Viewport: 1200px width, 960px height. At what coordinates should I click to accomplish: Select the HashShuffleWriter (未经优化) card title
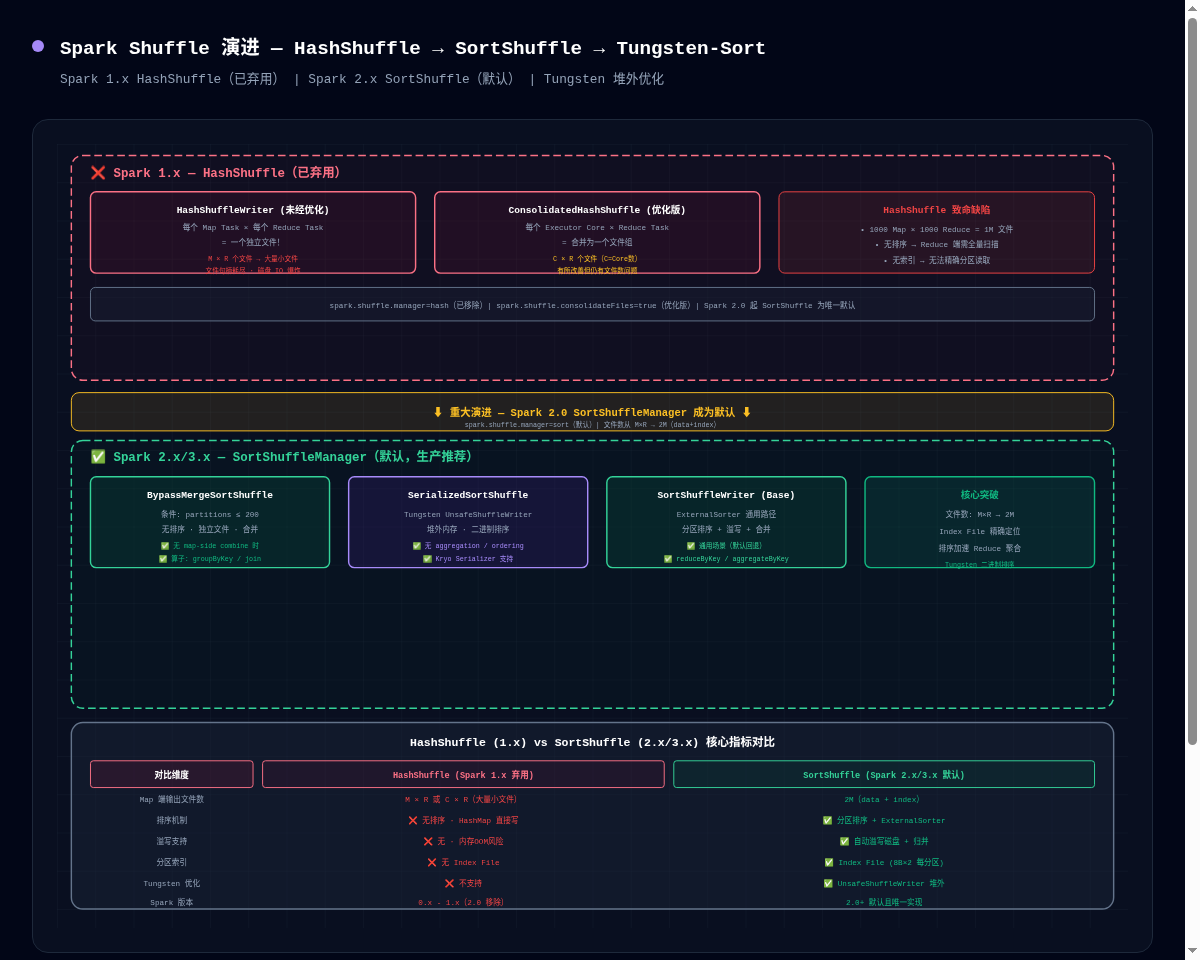(x=253, y=210)
